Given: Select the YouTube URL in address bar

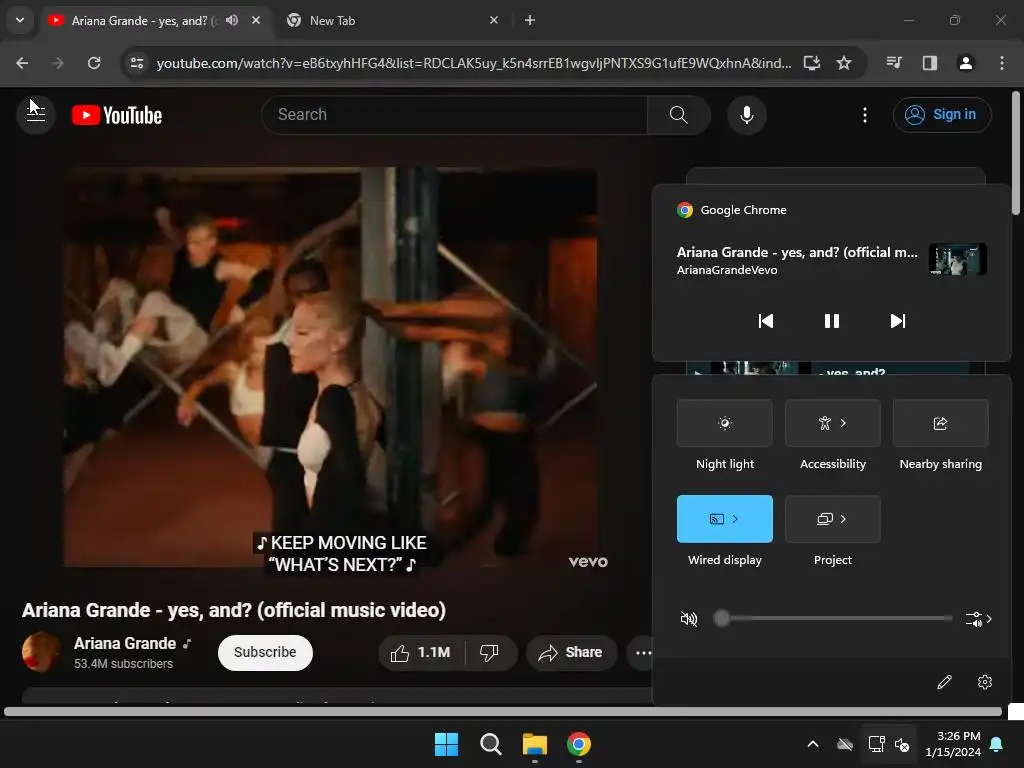Looking at the screenshot, I should [473, 63].
